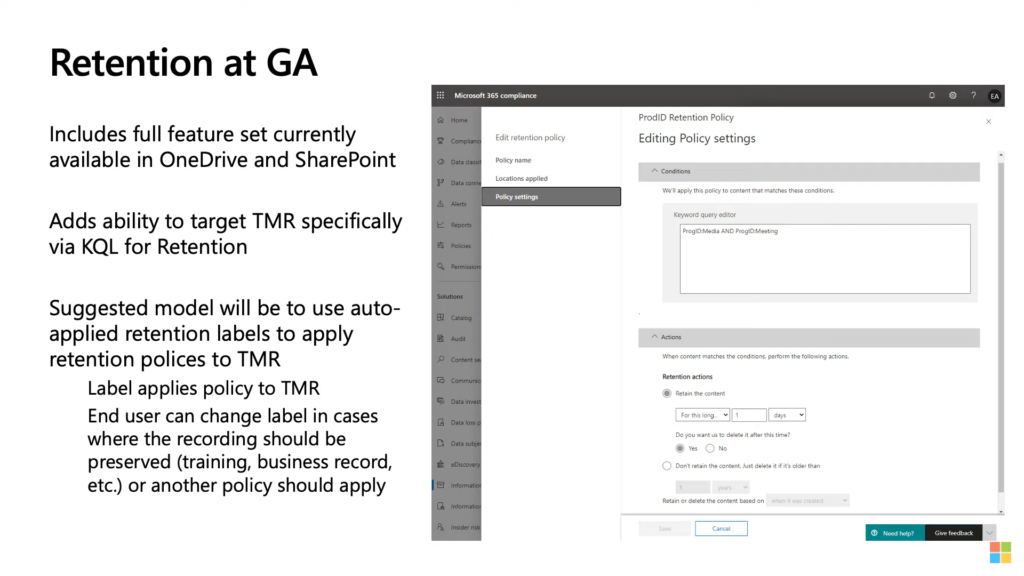Screen dimensions: 1024x576
Task: Open the disabled years dropdown
Action: [x=731, y=487]
